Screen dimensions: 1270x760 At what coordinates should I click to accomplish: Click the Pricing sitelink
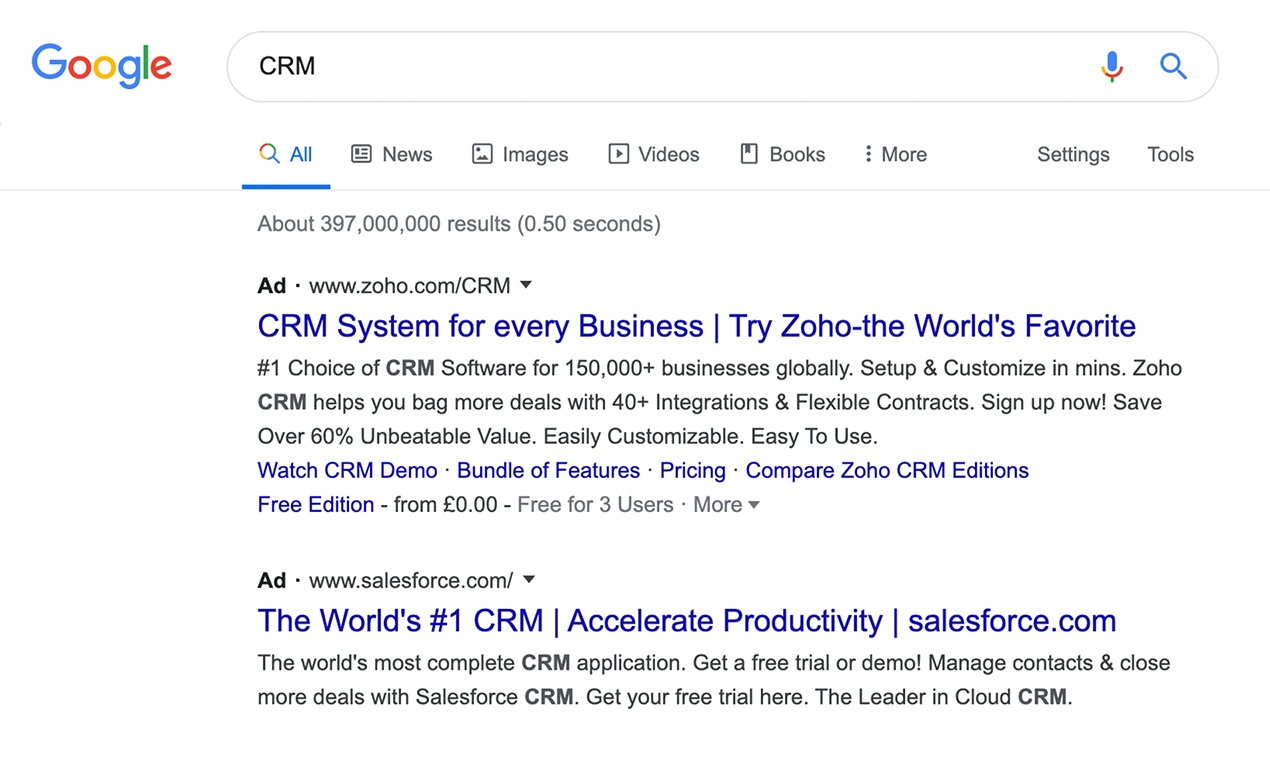pos(692,470)
